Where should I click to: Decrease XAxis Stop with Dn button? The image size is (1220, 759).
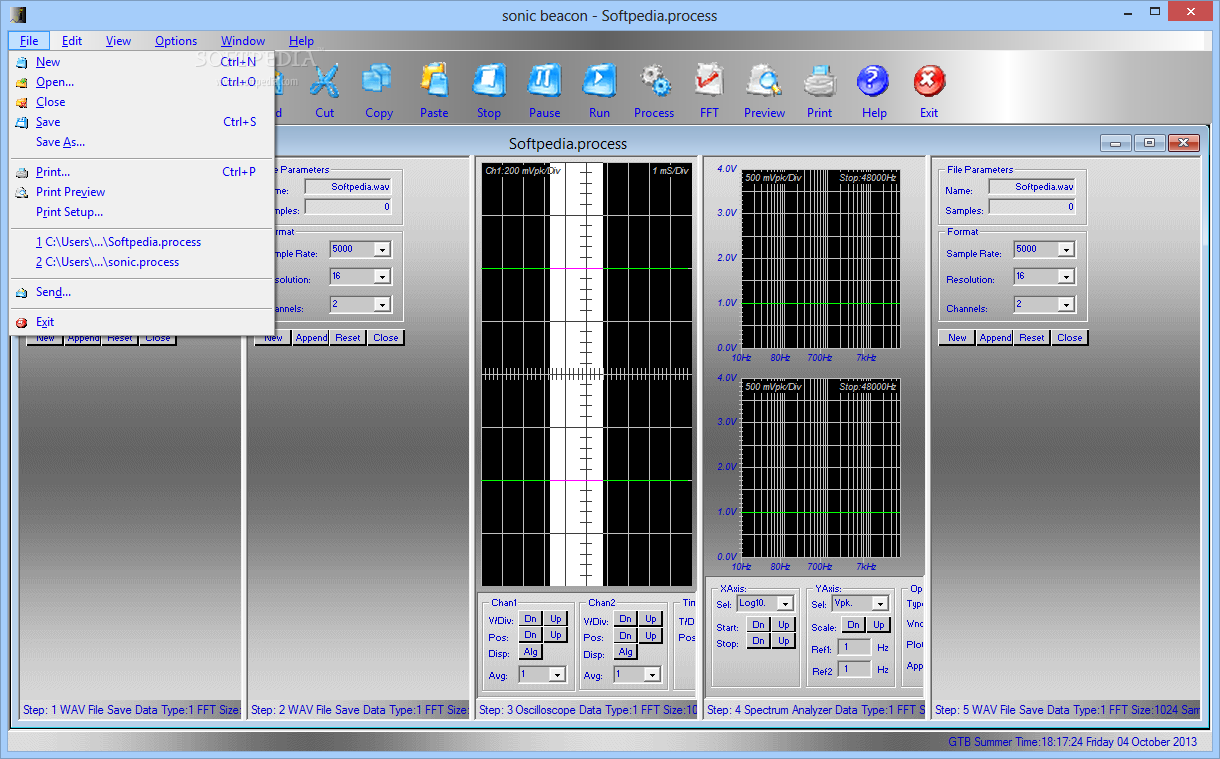759,641
